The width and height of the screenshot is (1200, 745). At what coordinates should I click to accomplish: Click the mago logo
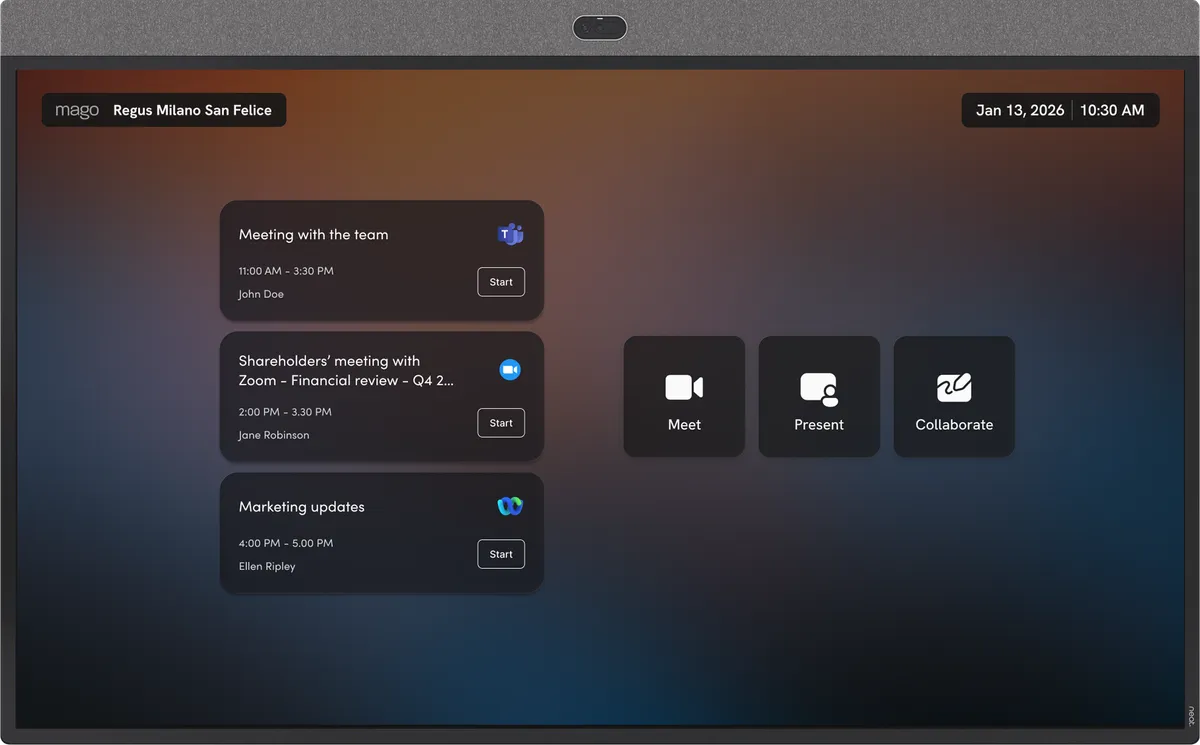77,110
